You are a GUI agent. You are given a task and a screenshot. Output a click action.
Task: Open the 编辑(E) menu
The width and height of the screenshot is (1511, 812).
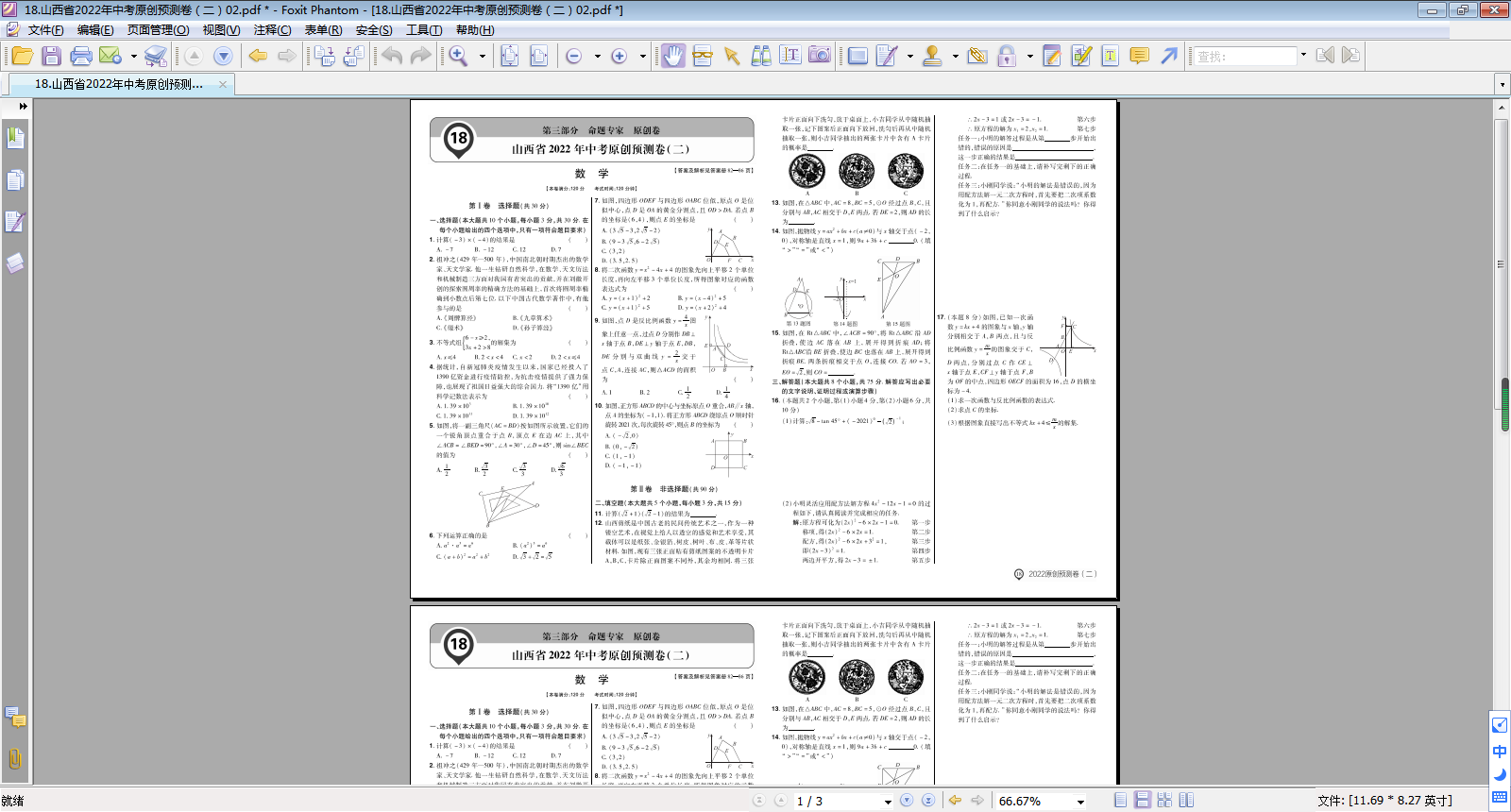pos(95,30)
